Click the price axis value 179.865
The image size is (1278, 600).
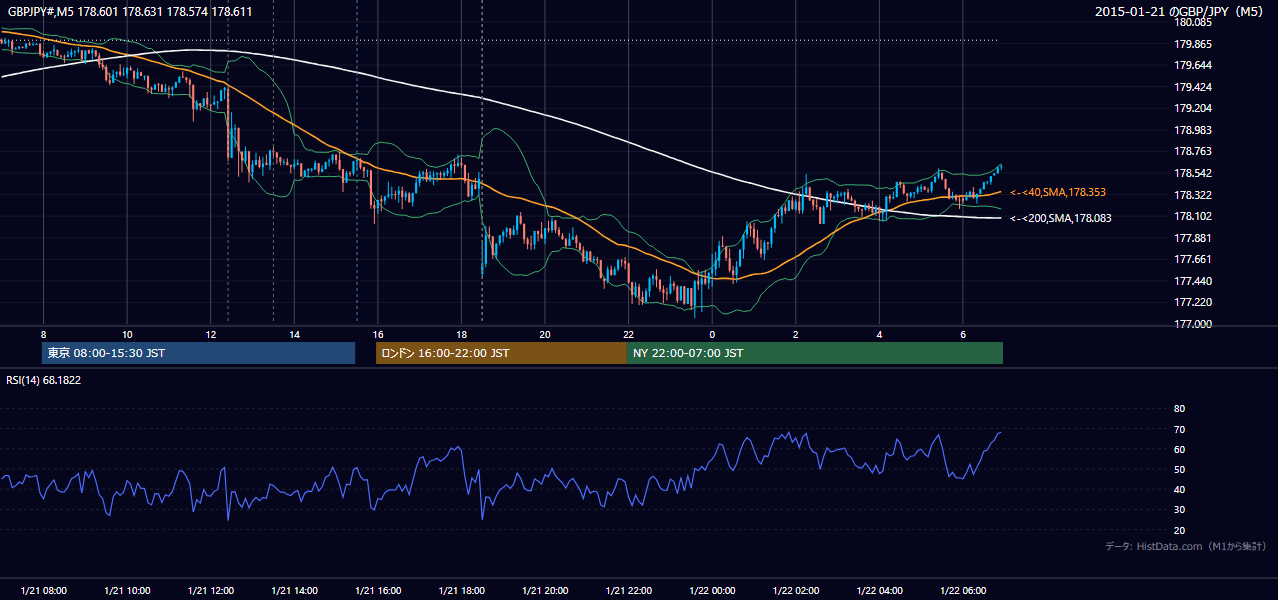(1192, 44)
